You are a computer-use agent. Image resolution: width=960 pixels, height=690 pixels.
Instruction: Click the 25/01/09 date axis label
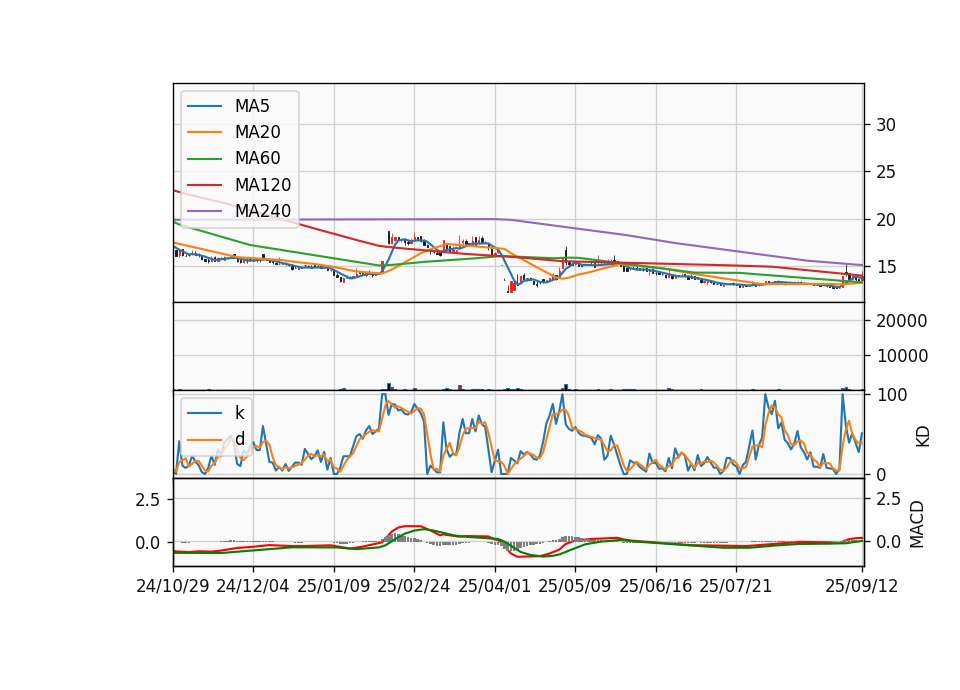click(334, 586)
